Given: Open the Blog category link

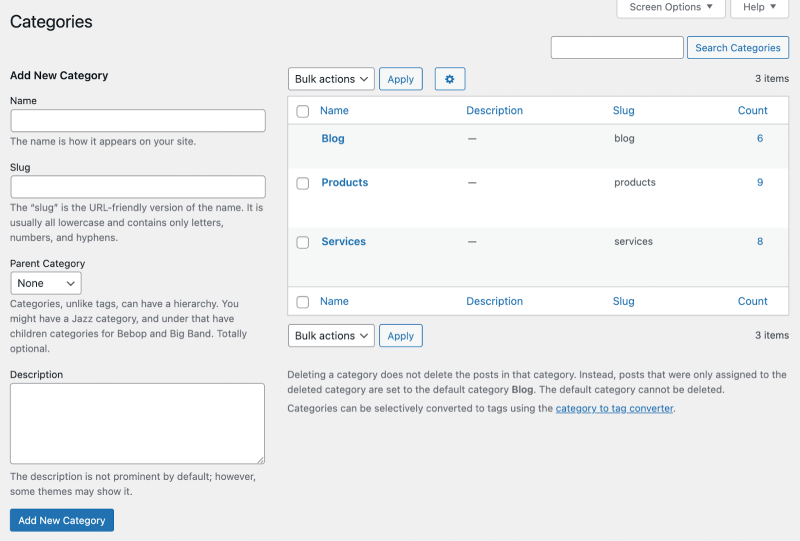Looking at the screenshot, I should [x=333, y=138].
